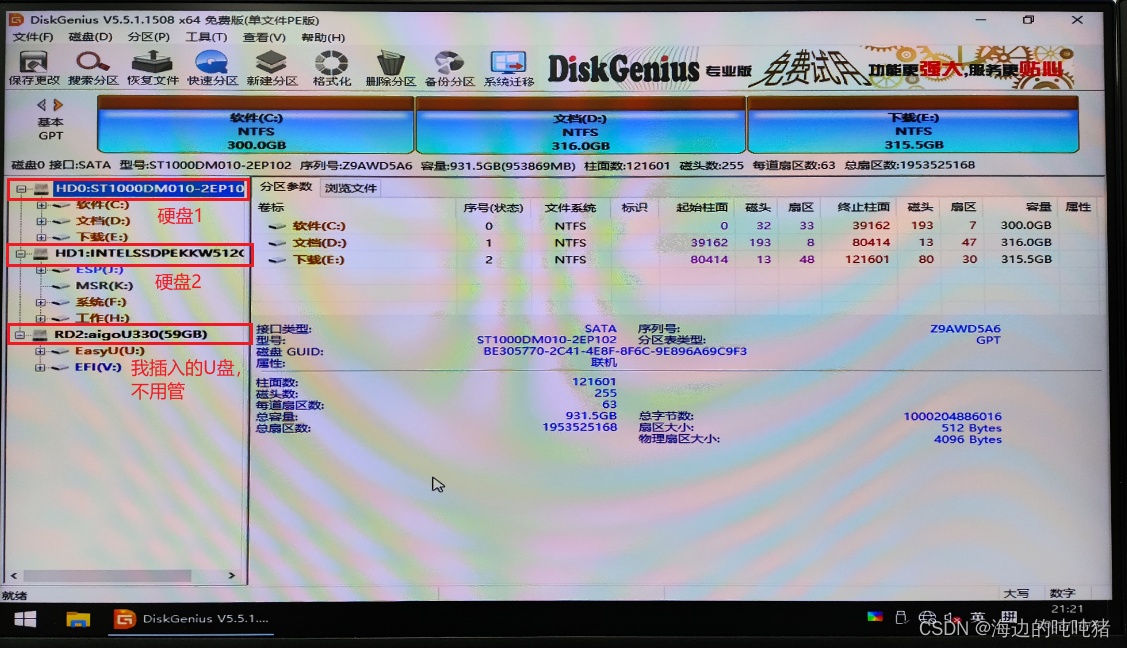
Task: Select RD2:aigoU330(59GB) in the disk tree
Action: click(x=131, y=334)
